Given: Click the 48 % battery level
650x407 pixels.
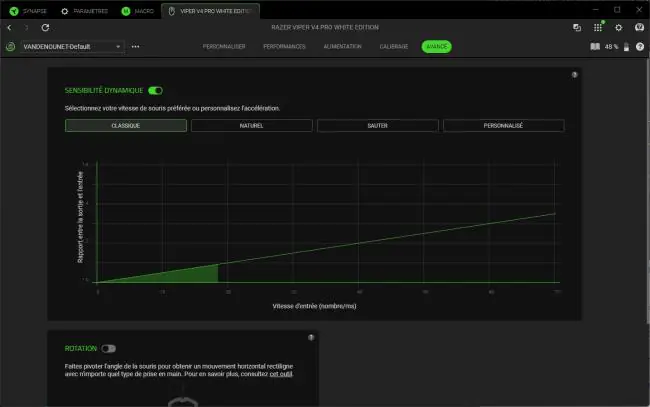Looking at the screenshot, I should (x=611, y=47).
